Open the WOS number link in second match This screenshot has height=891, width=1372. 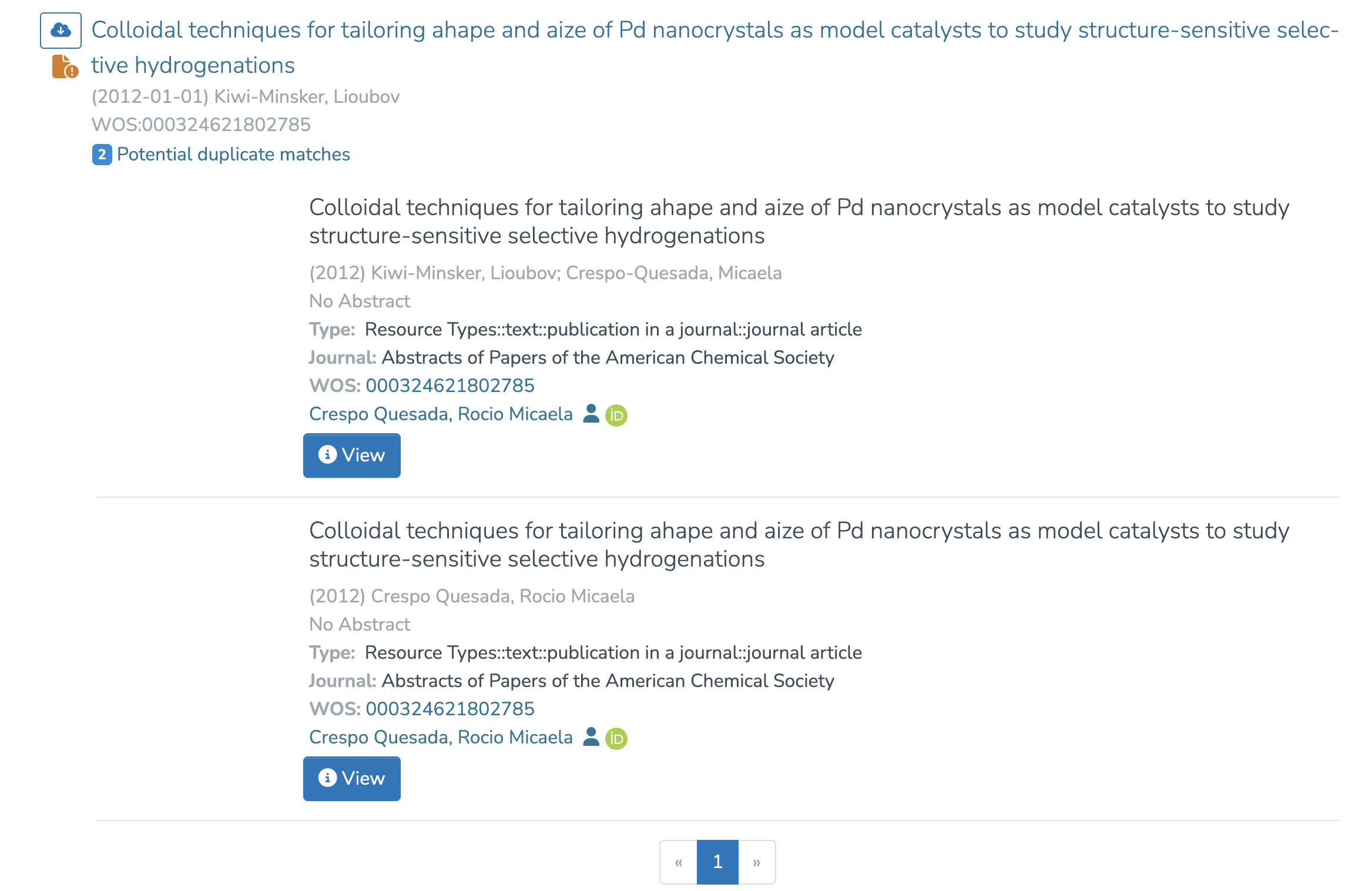click(449, 709)
